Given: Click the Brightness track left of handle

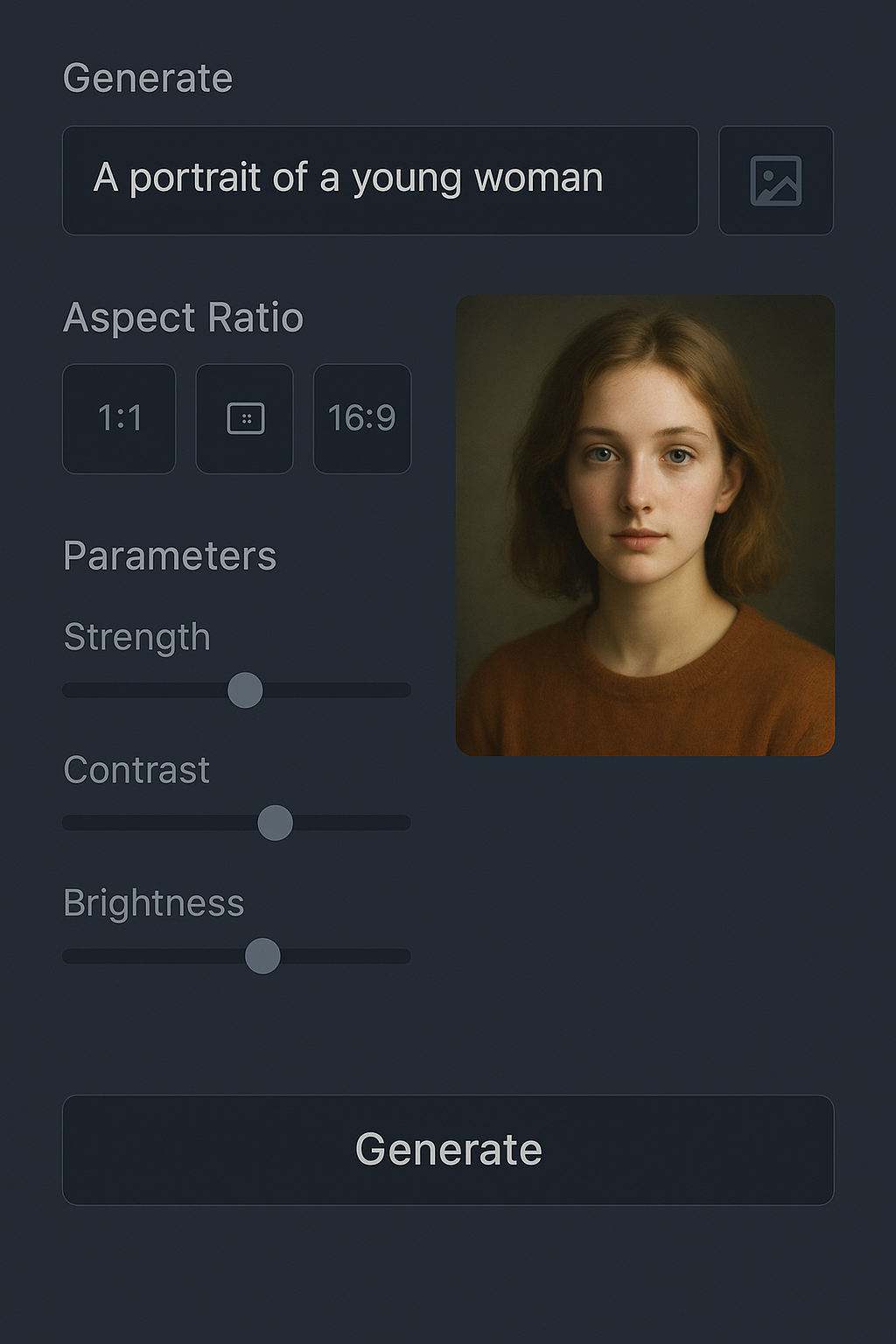Looking at the screenshot, I should (x=154, y=956).
